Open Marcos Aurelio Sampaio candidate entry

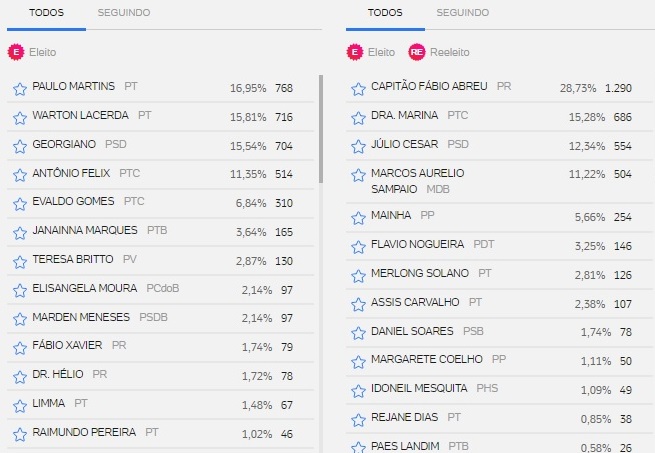[x=499, y=181]
